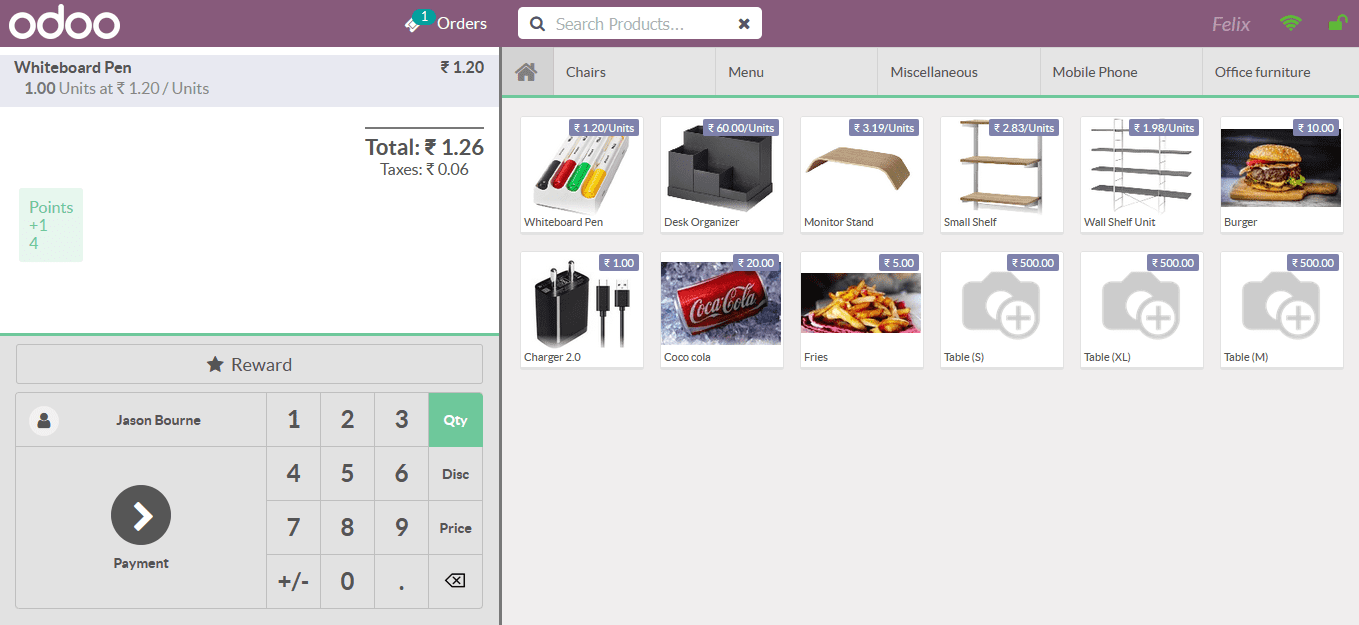Open the Menu category tab

797,72
